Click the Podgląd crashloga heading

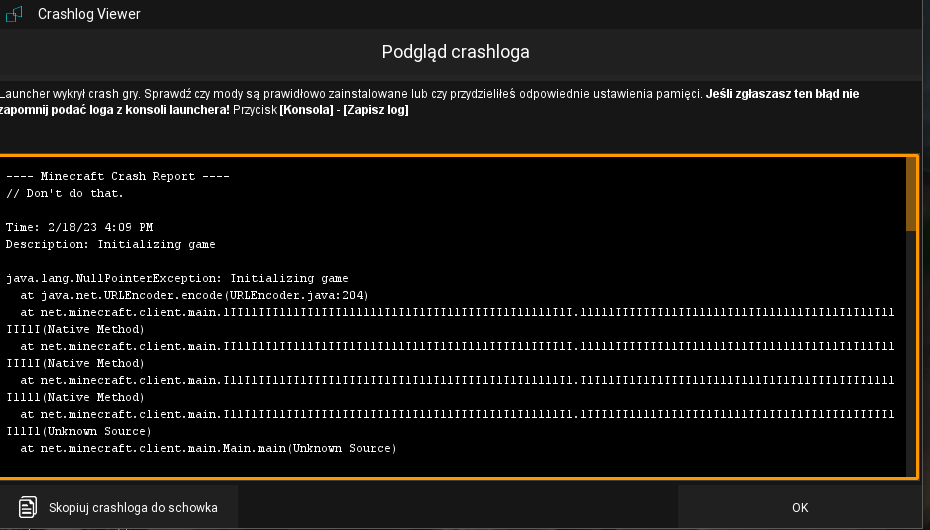[x=455, y=51]
